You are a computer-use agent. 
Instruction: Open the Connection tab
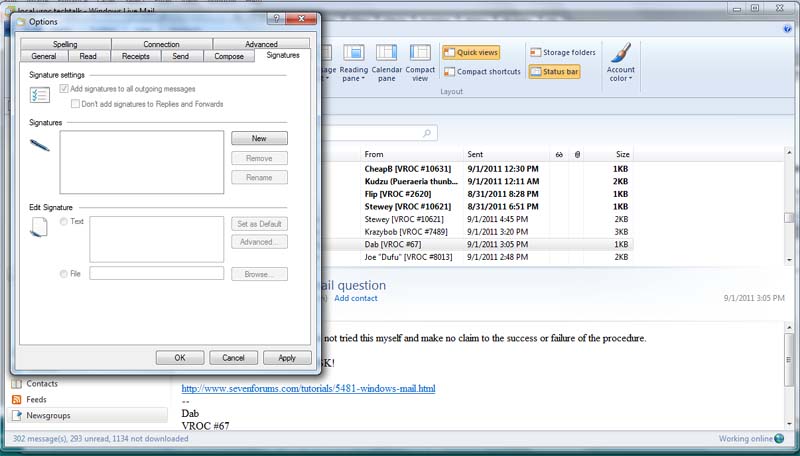(x=162, y=44)
